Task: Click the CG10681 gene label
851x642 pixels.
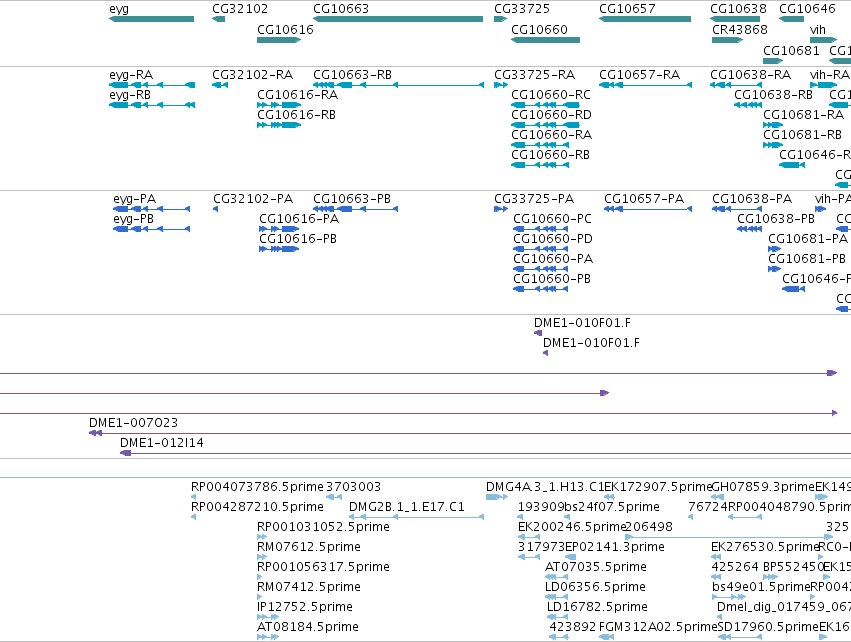Action: [791, 50]
